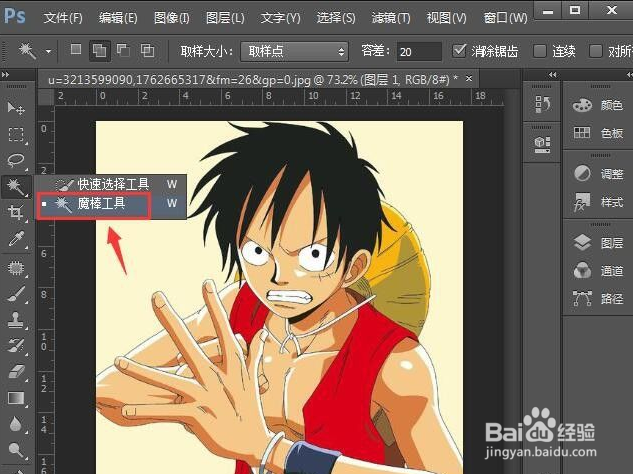Screen dimensions: 633x474
Task: Open the 图像(I) menu
Action: 172,18
